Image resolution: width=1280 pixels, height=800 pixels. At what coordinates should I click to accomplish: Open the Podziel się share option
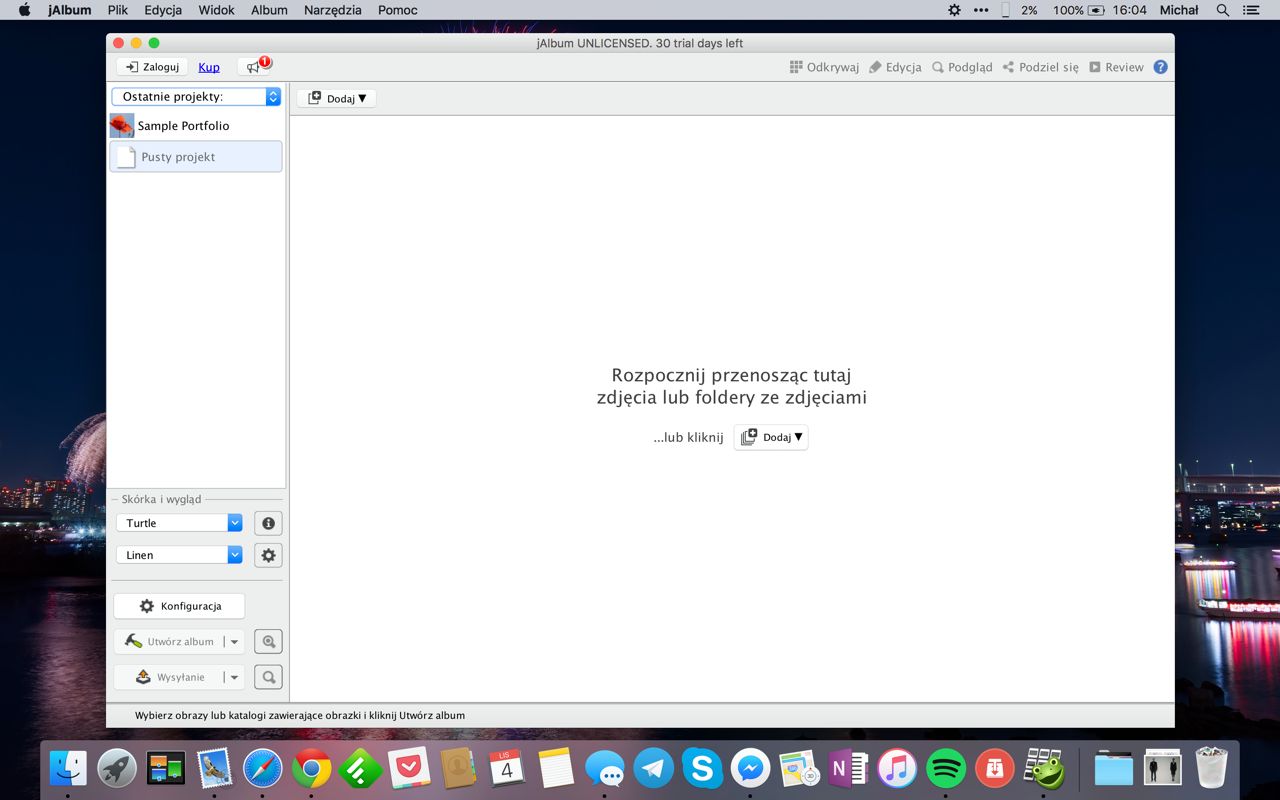tap(1040, 67)
